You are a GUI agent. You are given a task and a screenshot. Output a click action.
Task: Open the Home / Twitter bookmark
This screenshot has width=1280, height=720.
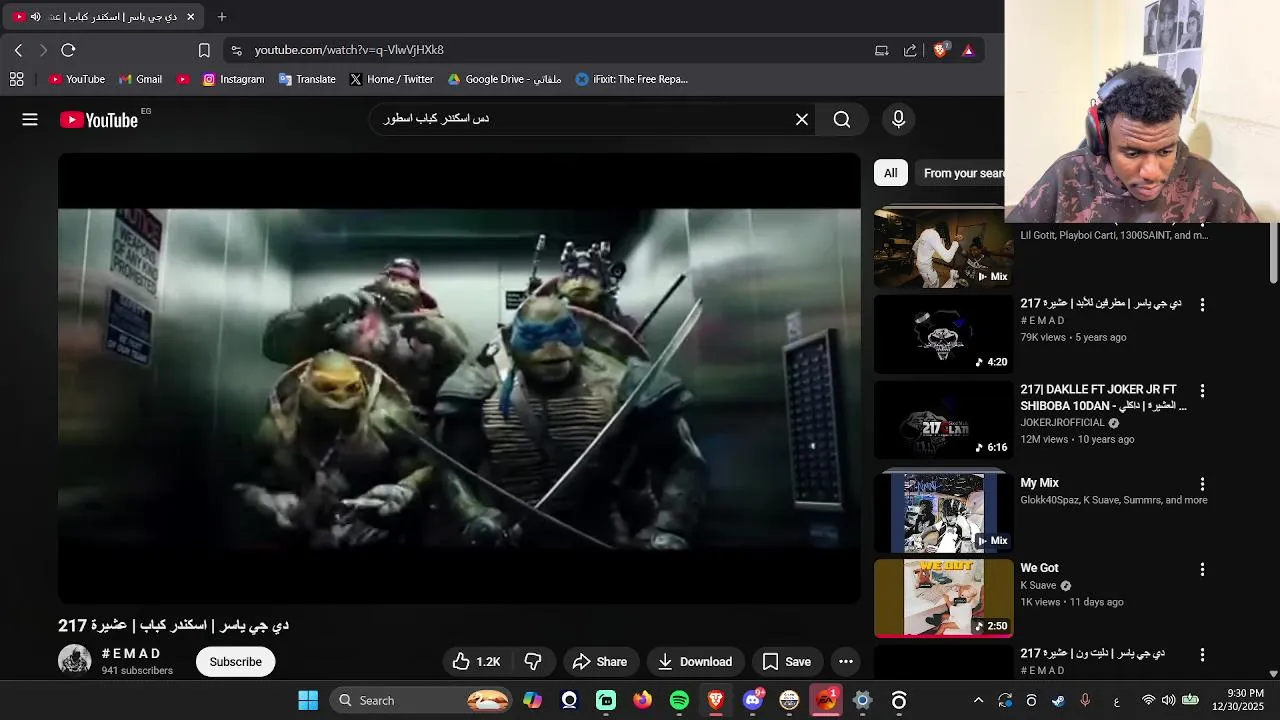pyautogui.click(x=391, y=79)
